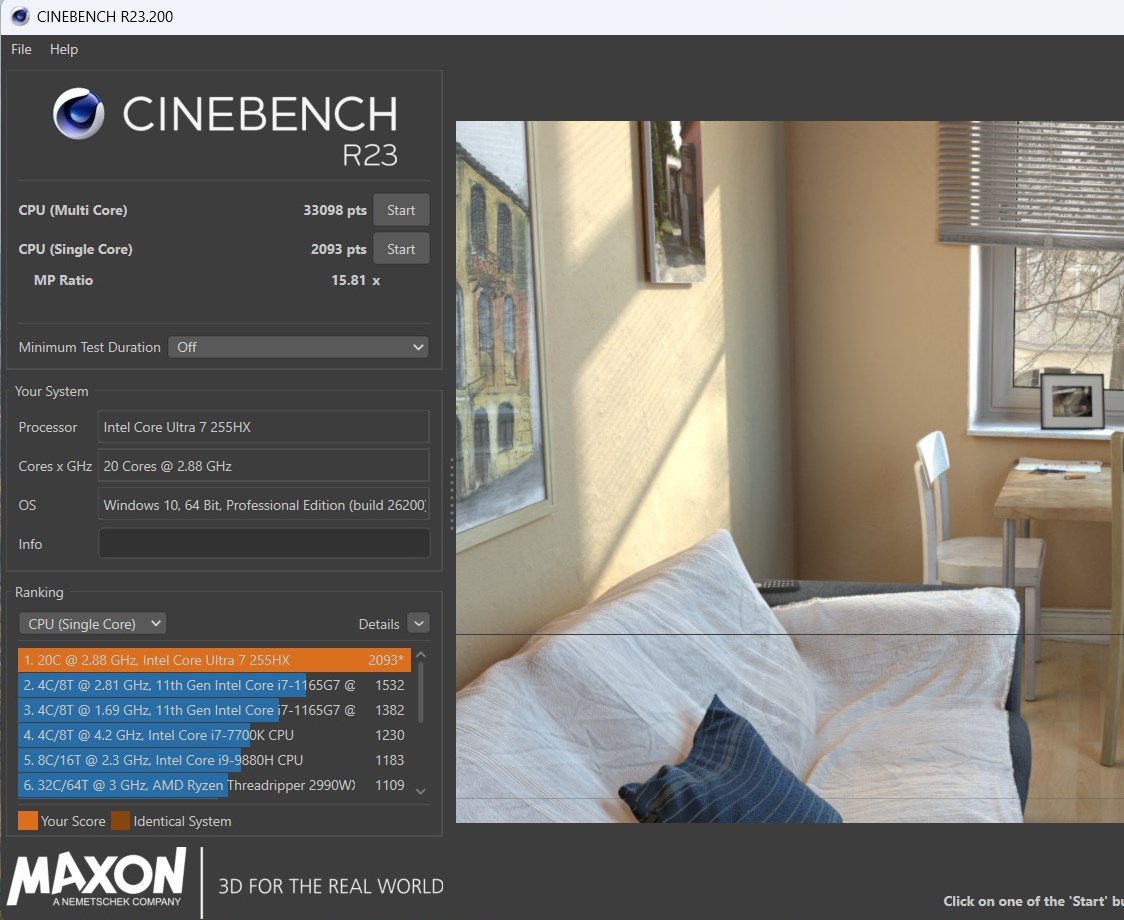Click the orange Your Score color swatch
The width and height of the screenshot is (1124, 920).
pyautogui.click(x=28, y=821)
